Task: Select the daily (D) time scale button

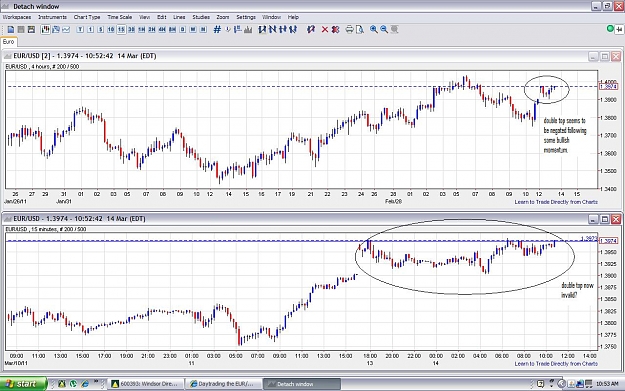Action: 183,29
